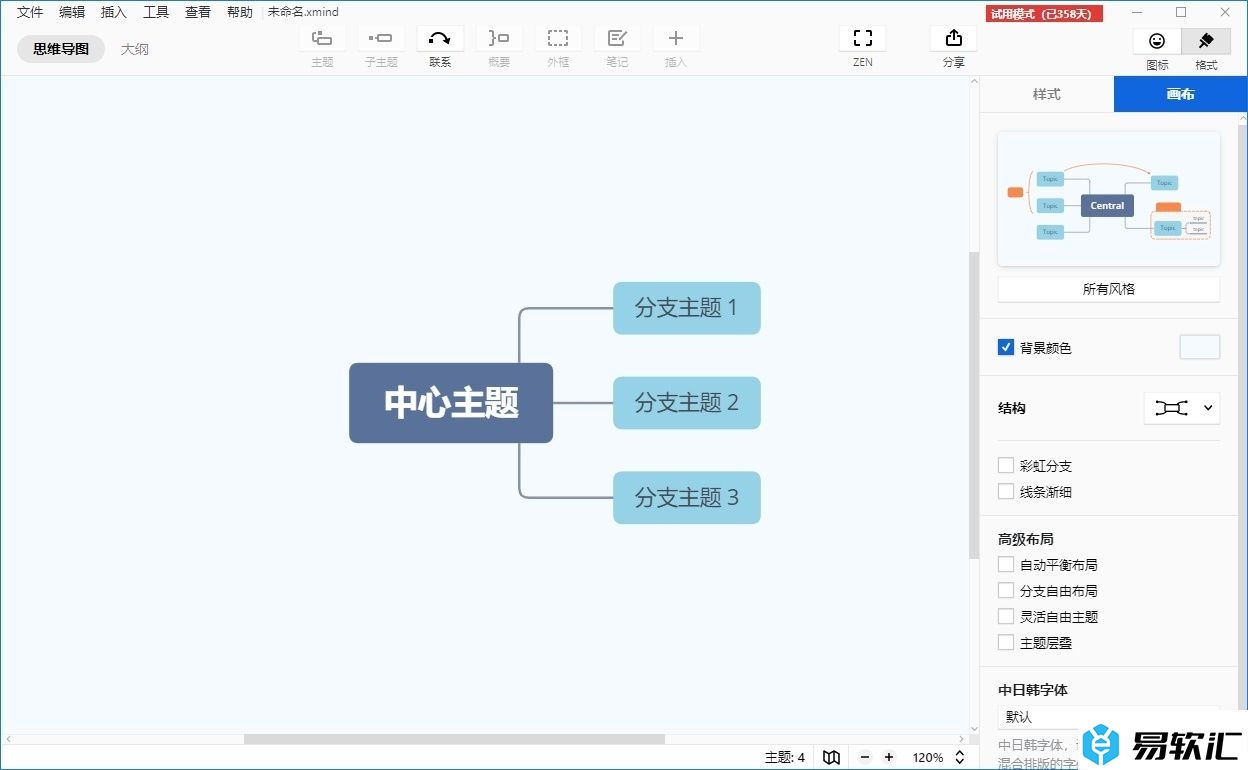Open the Icons (图标) smiley panel

click(1157, 41)
